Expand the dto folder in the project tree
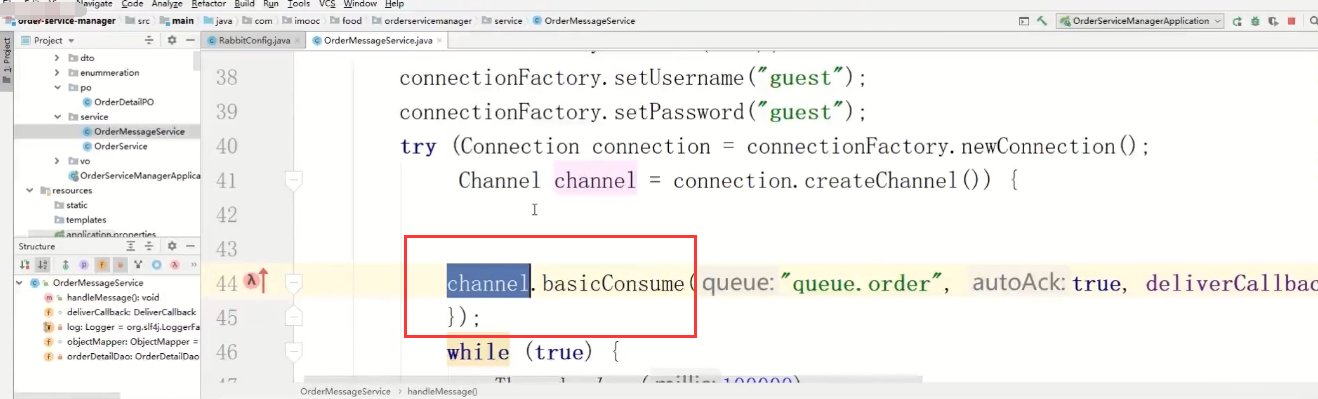 click(58, 58)
